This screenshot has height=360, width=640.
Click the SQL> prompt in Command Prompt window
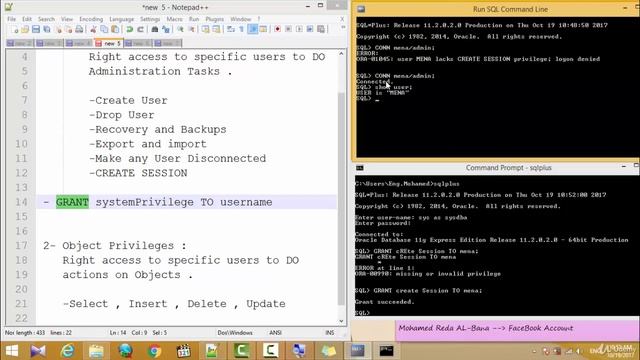click(x=362, y=313)
